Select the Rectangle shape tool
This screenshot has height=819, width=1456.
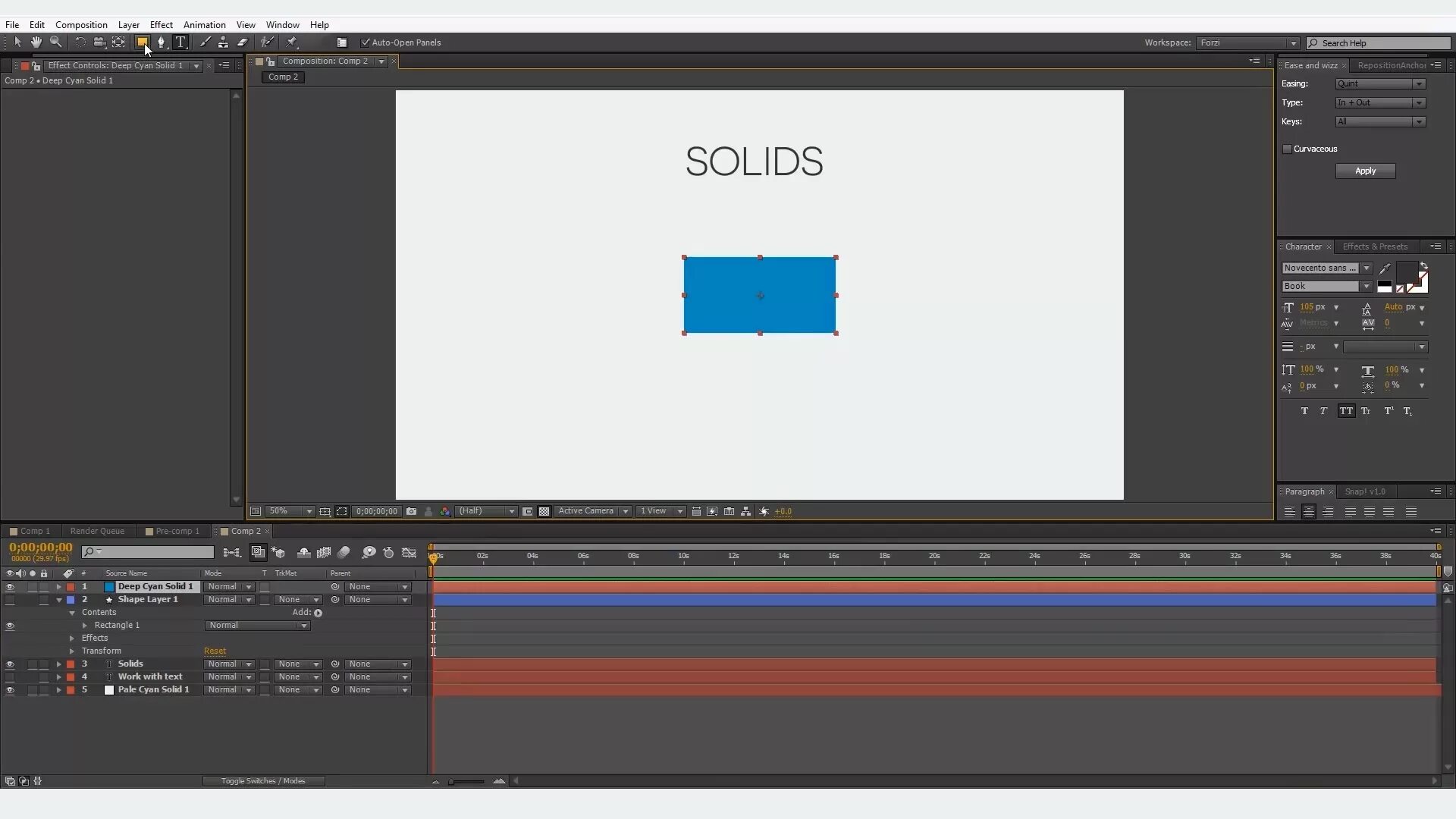tap(142, 42)
